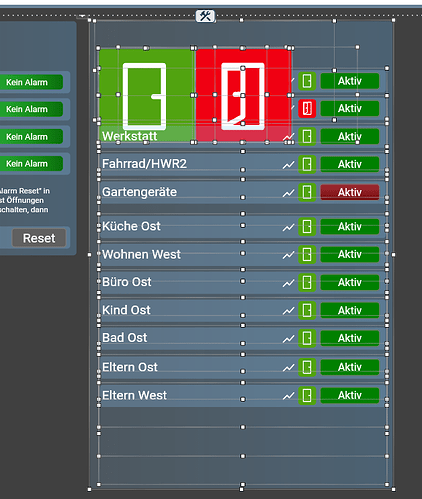Screen dimensions: 422x499
Task: Open the chart icon in the Eltern West row
Action: click(x=288, y=396)
